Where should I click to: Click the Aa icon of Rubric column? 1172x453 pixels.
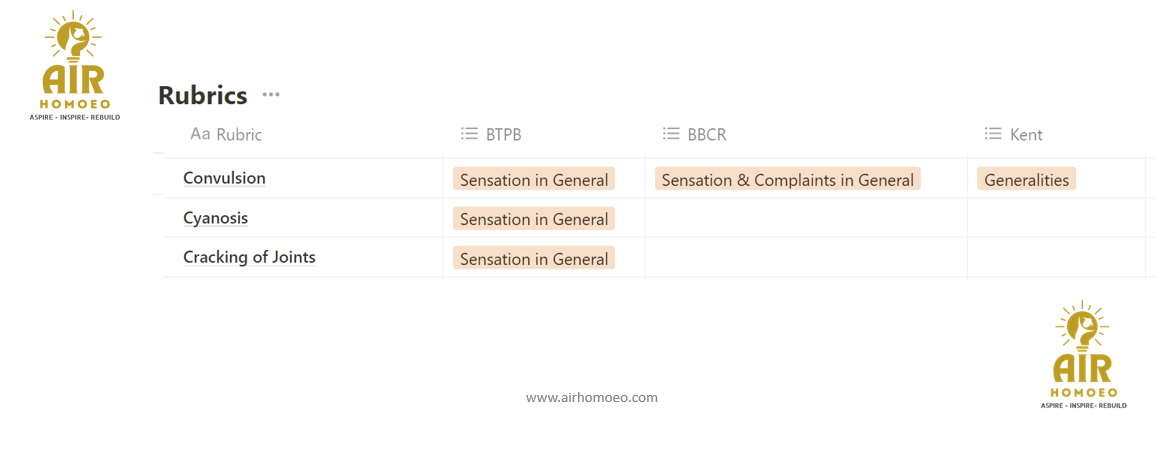pos(200,134)
